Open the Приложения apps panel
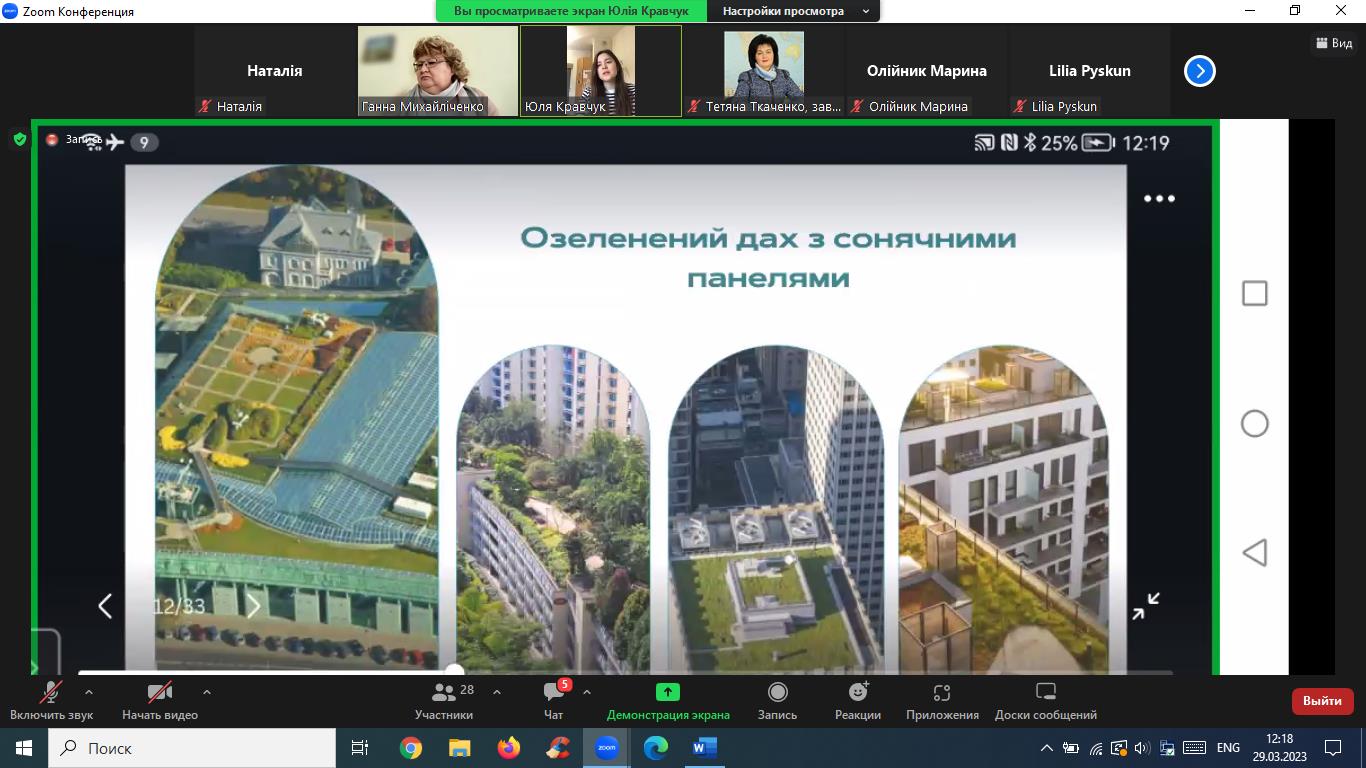This screenshot has height=768, width=1366. pyautogui.click(x=942, y=700)
